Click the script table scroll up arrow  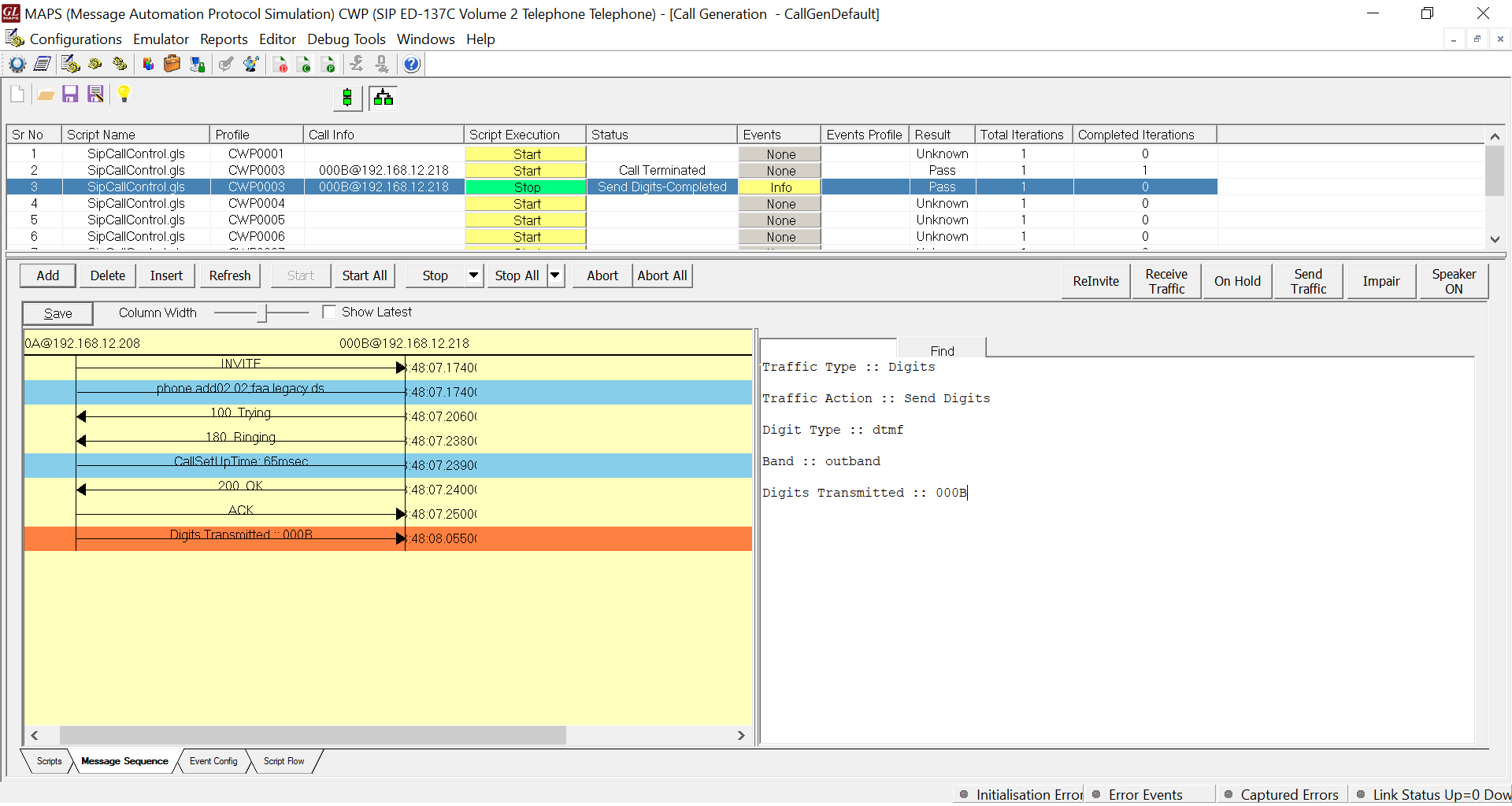point(1495,136)
